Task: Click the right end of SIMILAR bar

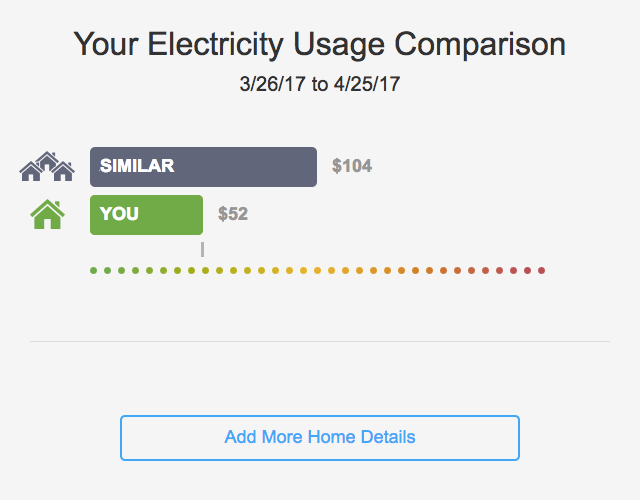Action: point(313,167)
